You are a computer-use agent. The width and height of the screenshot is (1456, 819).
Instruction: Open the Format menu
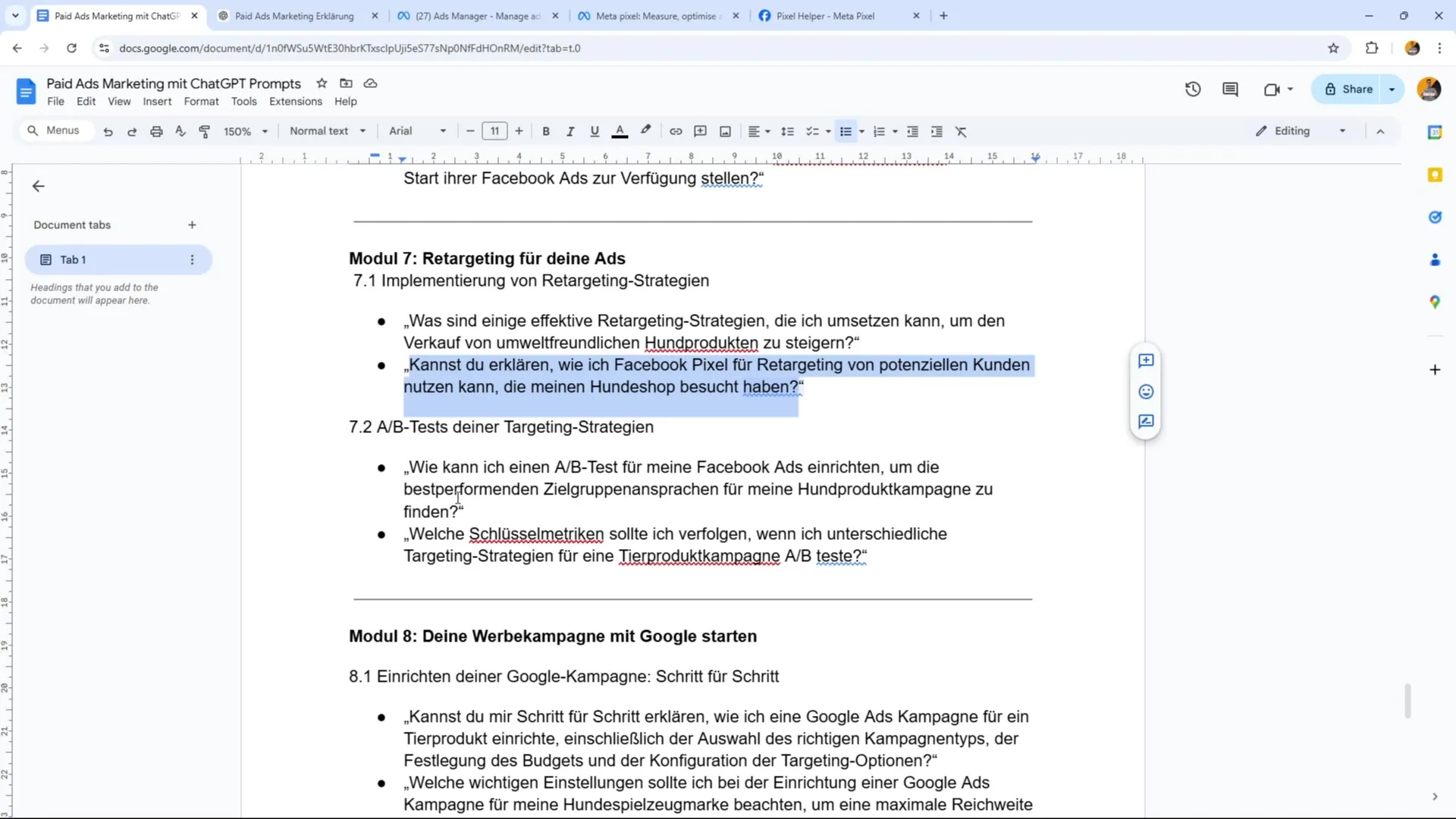tap(201, 102)
